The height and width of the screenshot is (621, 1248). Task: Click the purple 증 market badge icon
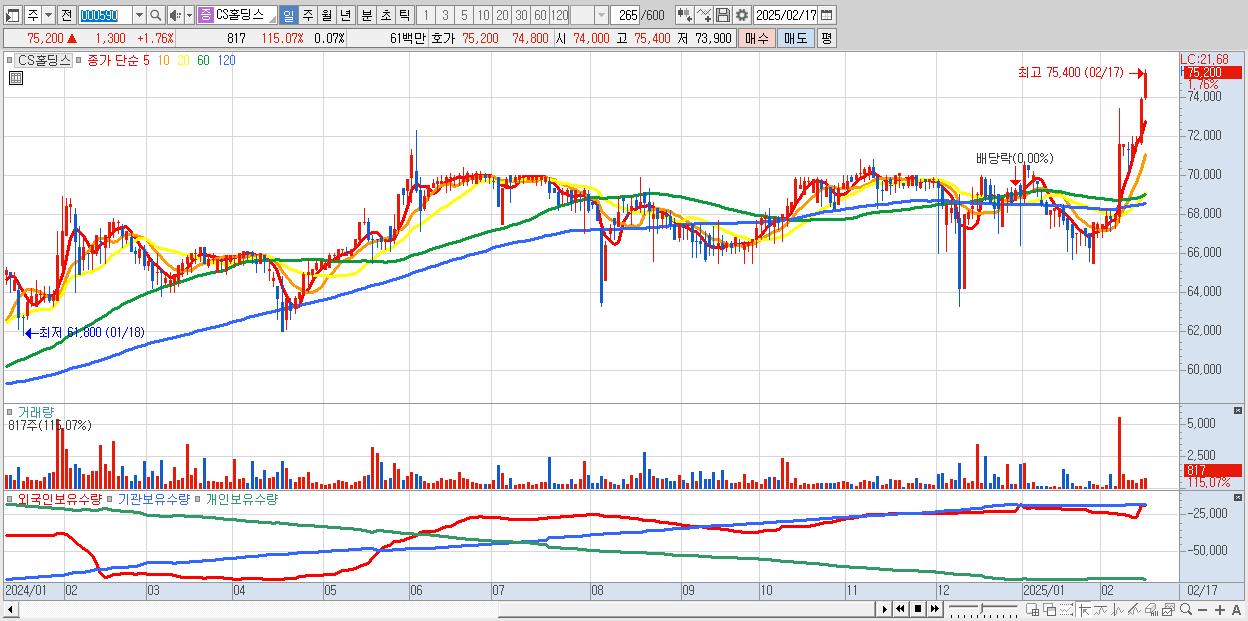tap(205, 16)
